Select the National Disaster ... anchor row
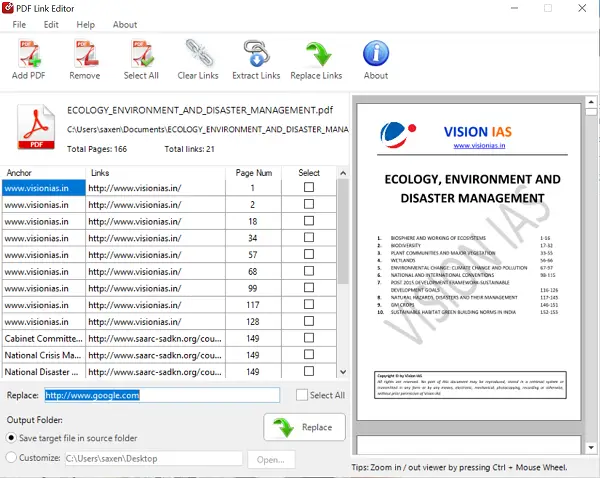Screen dimensions: 600x478 [x=44, y=372]
